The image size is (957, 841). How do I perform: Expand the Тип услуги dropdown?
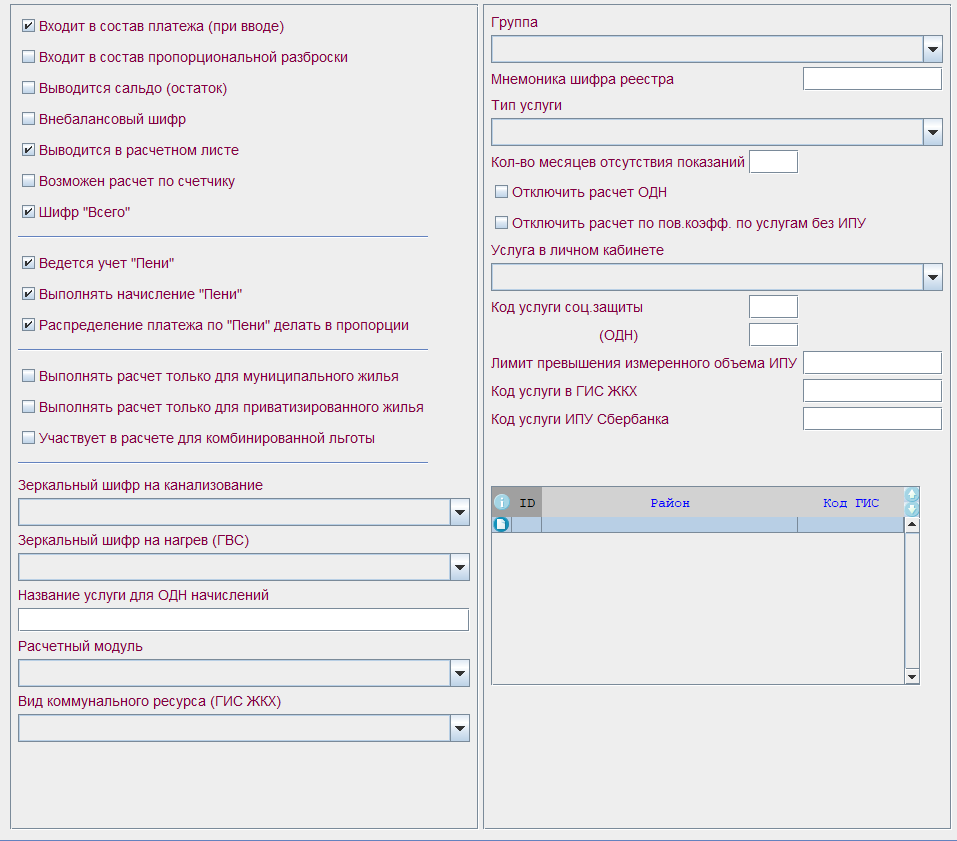[933, 132]
